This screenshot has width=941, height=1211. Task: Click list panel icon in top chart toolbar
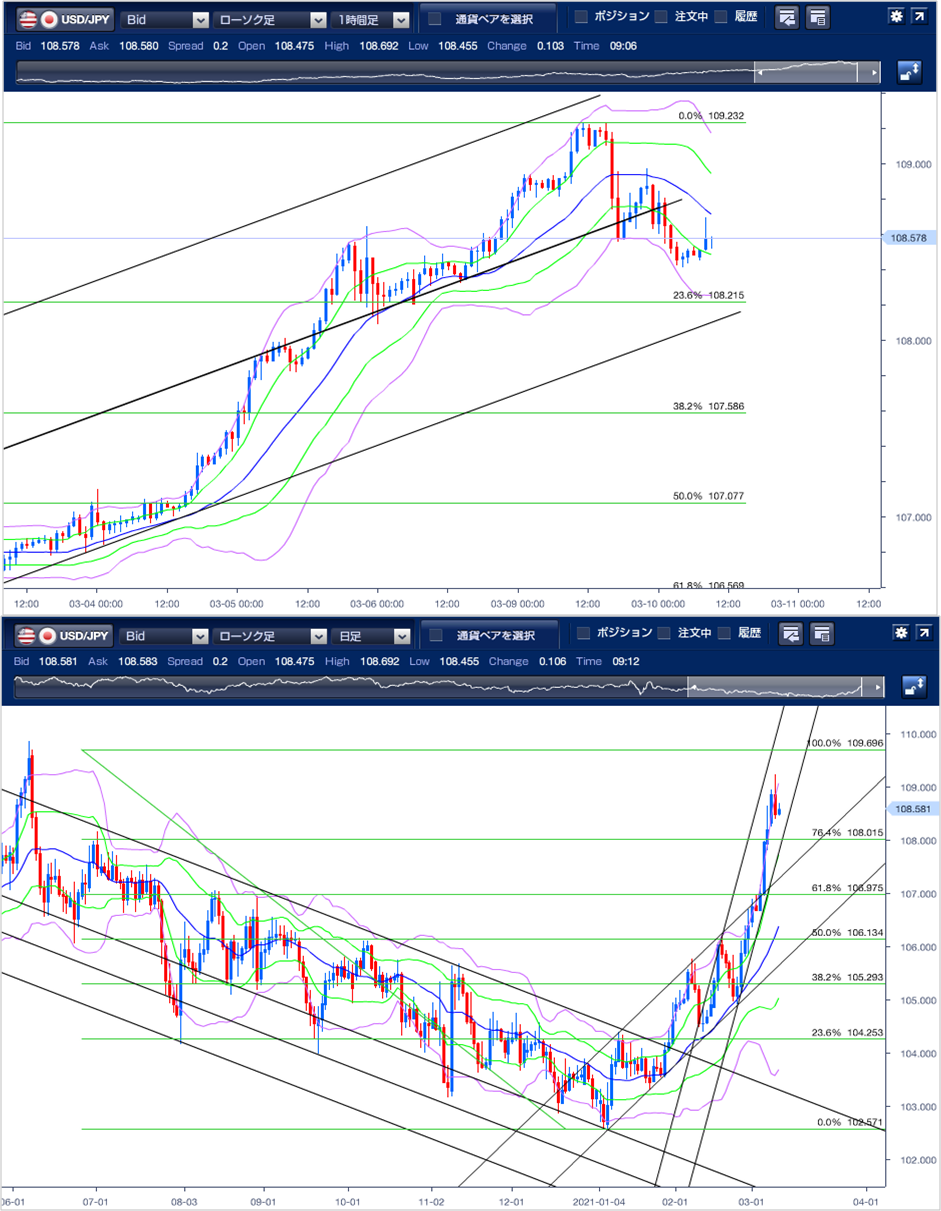pos(817,17)
